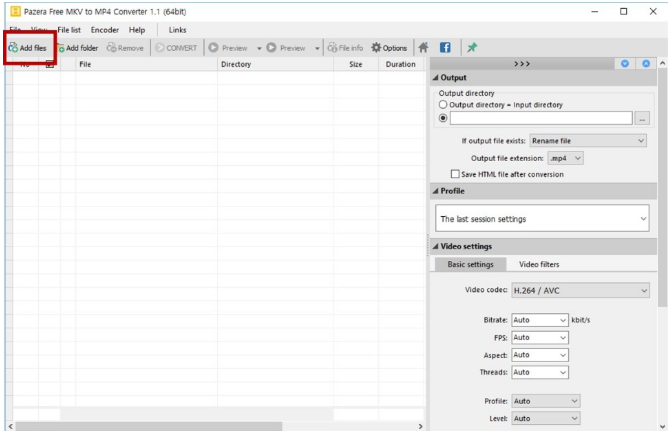Open the Encoder menu

tap(105, 30)
